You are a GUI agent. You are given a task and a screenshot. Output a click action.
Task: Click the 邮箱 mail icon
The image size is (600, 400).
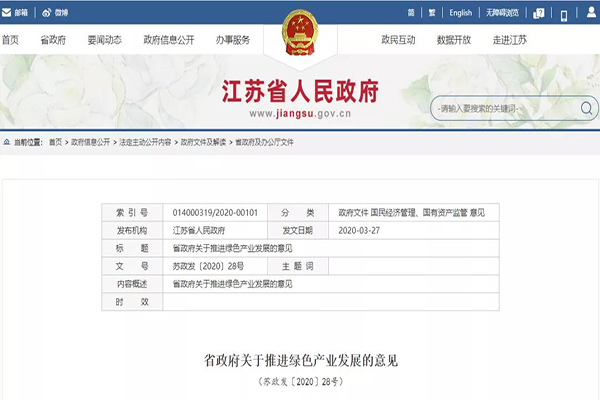(7, 13)
